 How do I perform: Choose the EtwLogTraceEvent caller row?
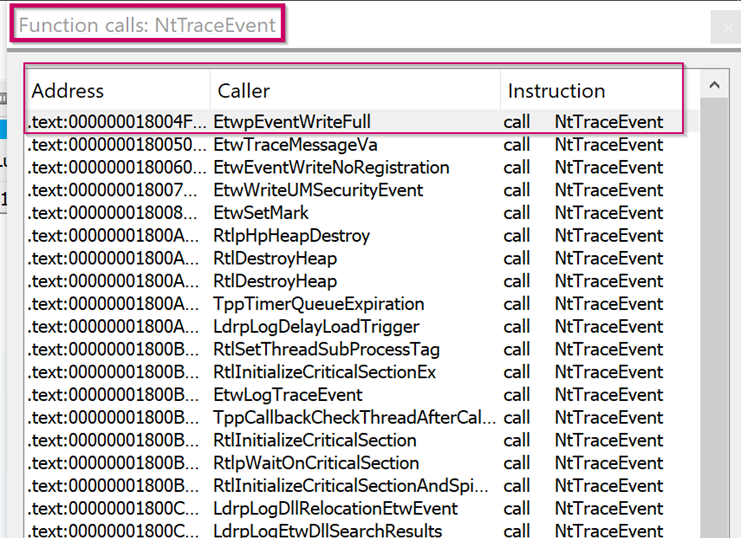288,395
